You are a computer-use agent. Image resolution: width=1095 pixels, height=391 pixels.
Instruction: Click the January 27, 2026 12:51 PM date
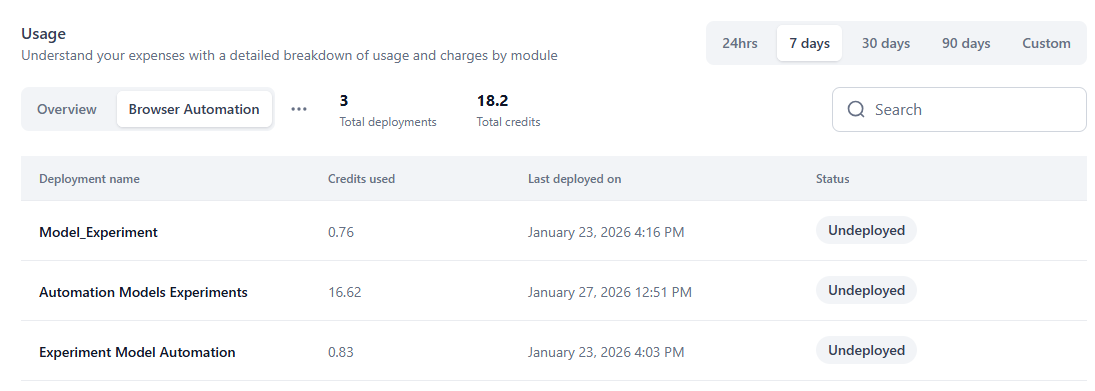(x=610, y=293)
